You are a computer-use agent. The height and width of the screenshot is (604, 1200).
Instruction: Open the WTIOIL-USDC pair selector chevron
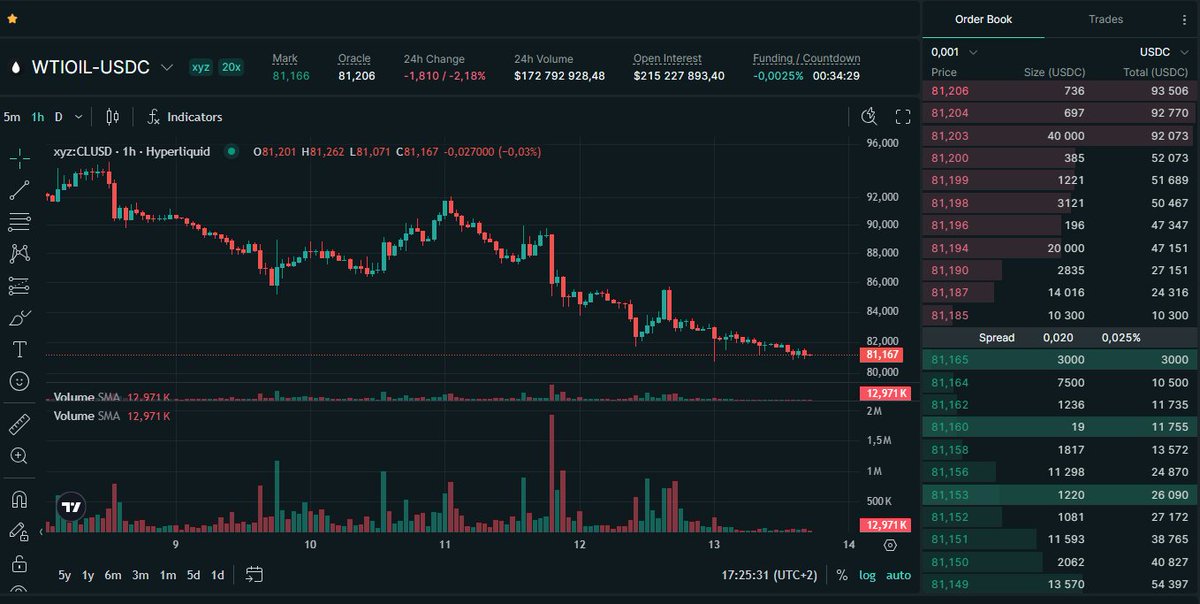coord(167,67)
